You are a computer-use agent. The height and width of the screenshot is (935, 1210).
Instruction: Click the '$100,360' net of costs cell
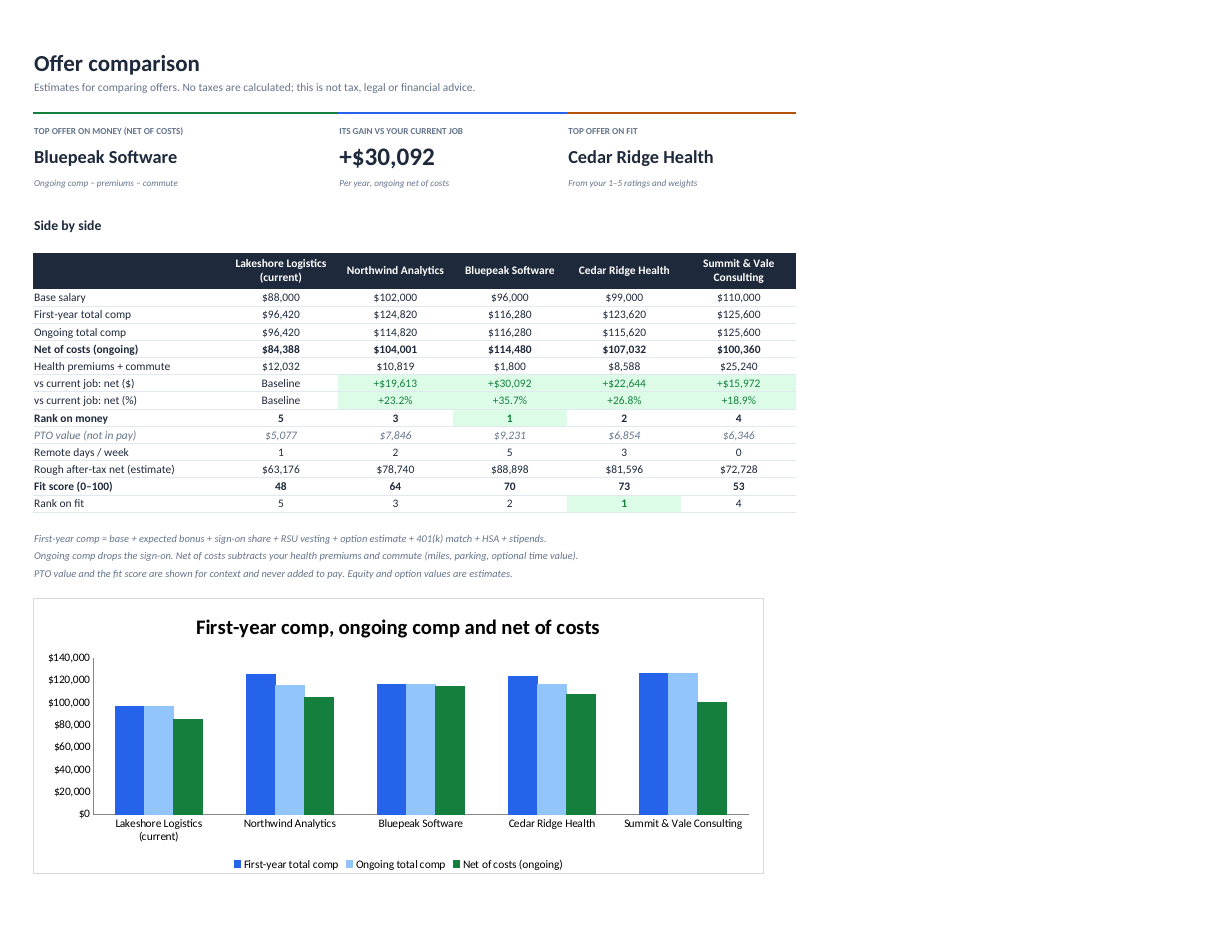pyautogui.click(x=738, y=349)
